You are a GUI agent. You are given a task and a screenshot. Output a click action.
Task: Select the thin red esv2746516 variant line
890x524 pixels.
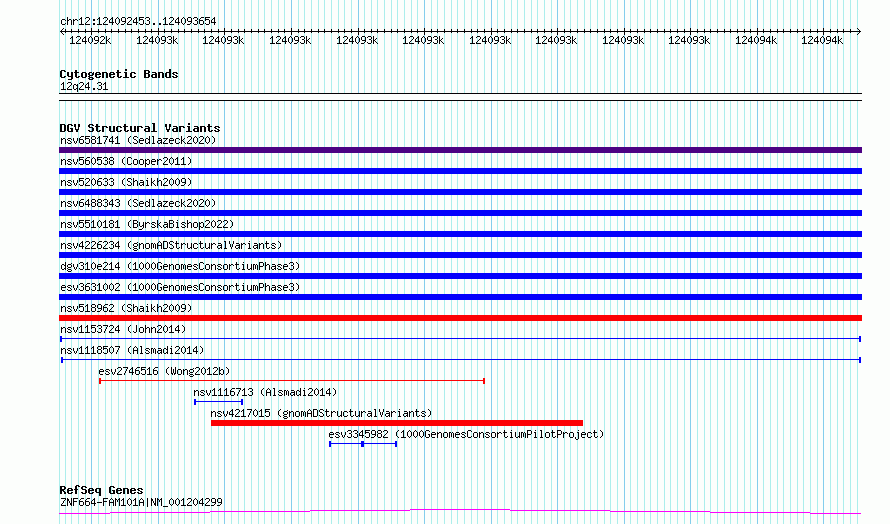click(x=292, y=381)
